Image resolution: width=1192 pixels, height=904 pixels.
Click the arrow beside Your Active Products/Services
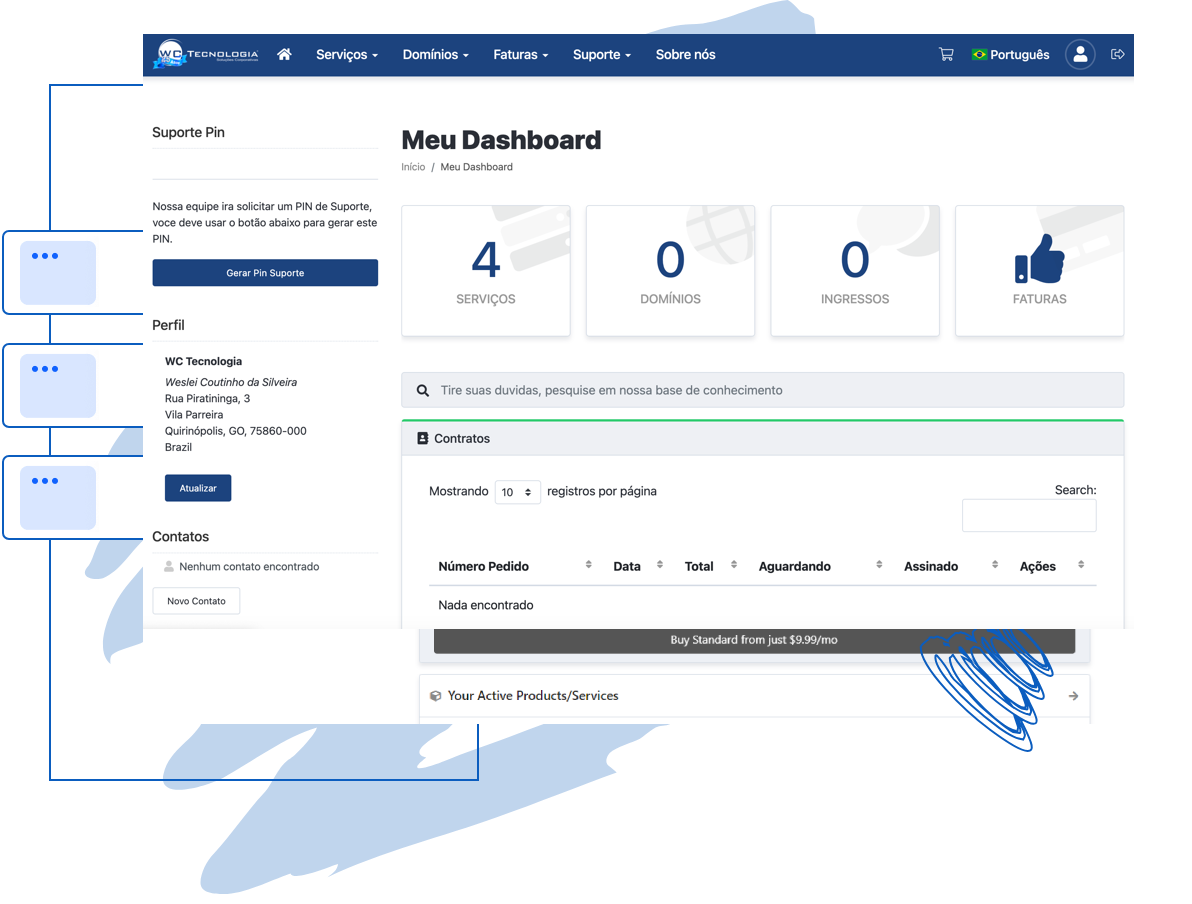[1073, 696]
